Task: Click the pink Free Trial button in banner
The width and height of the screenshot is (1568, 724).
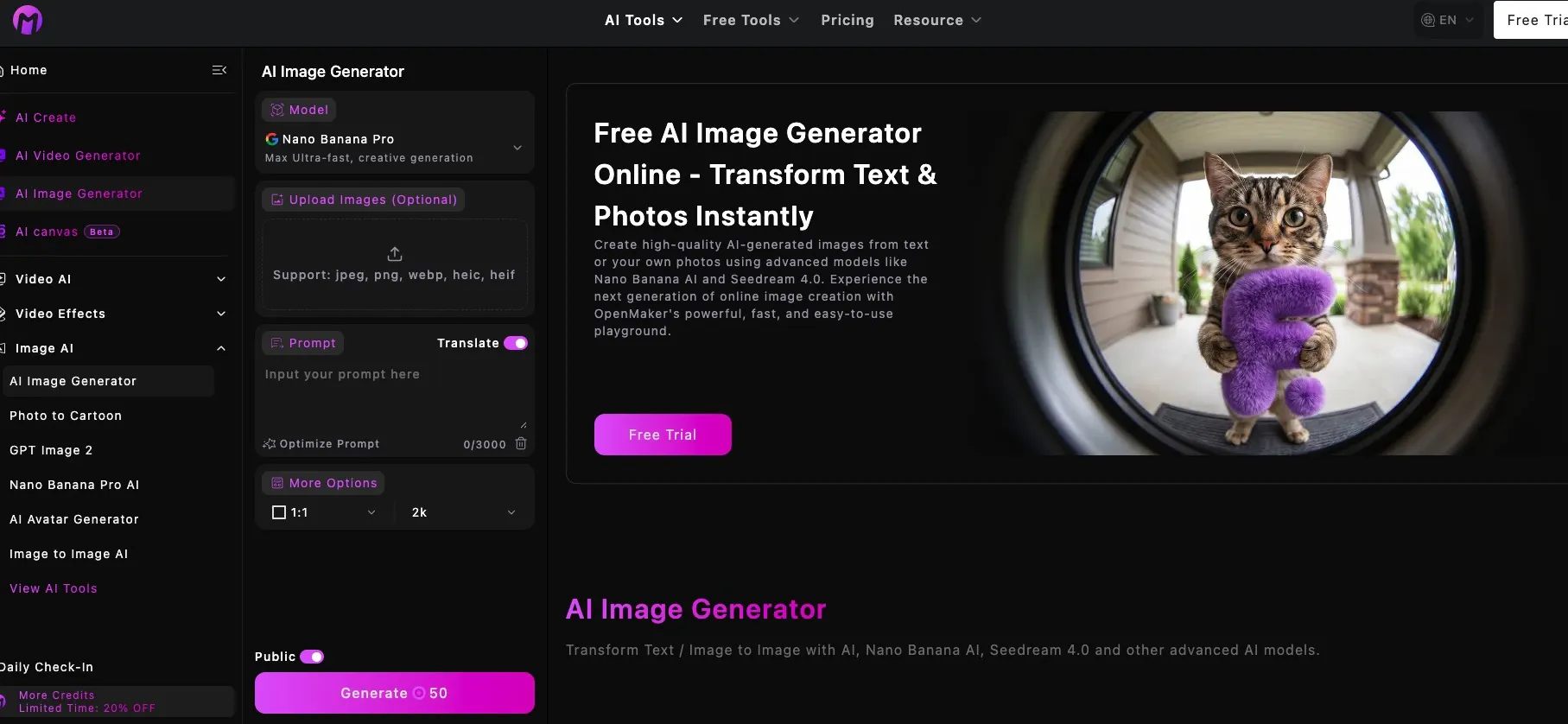Action: point(663,435)
